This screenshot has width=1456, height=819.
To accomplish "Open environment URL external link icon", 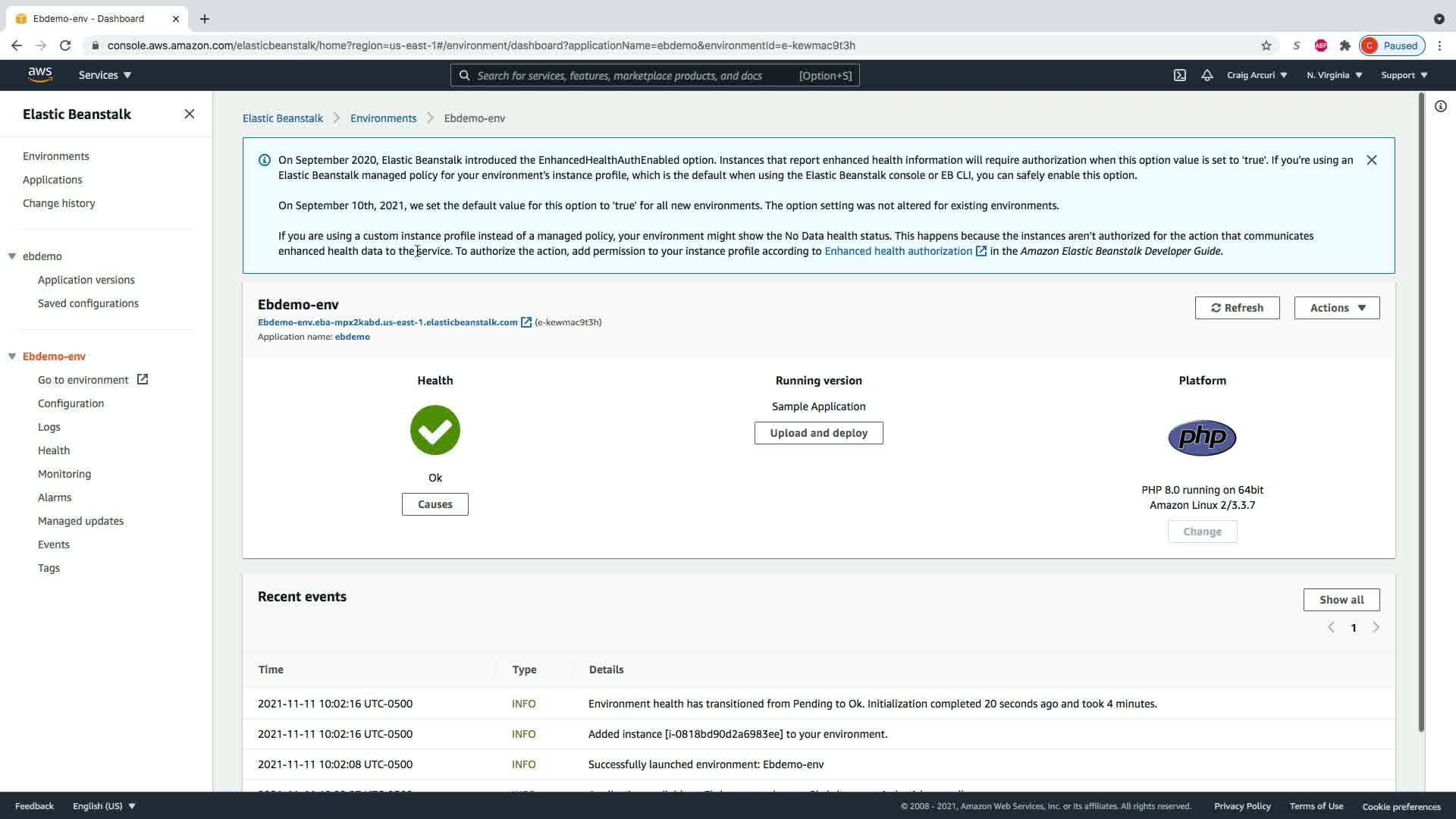I will pos(526,322).
